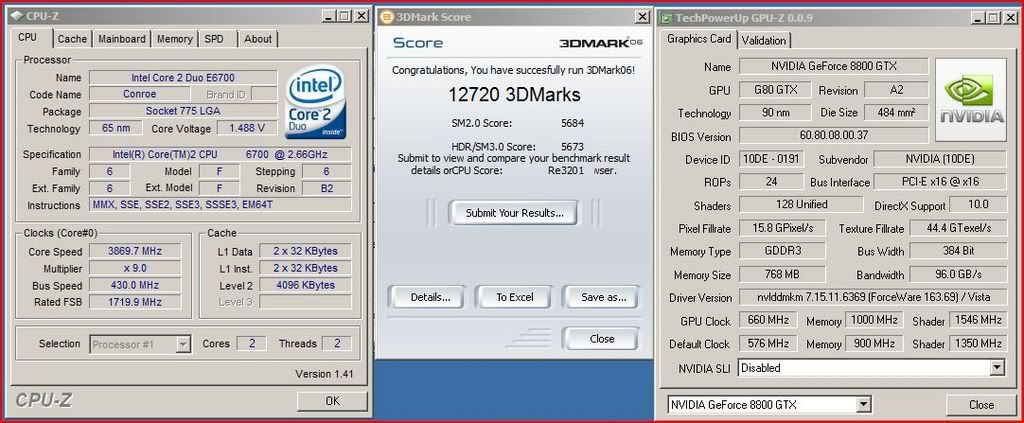Click the Bus Interface field PCI-E x16
This screenshot has width=1024, height=423.
pos(940,181)
